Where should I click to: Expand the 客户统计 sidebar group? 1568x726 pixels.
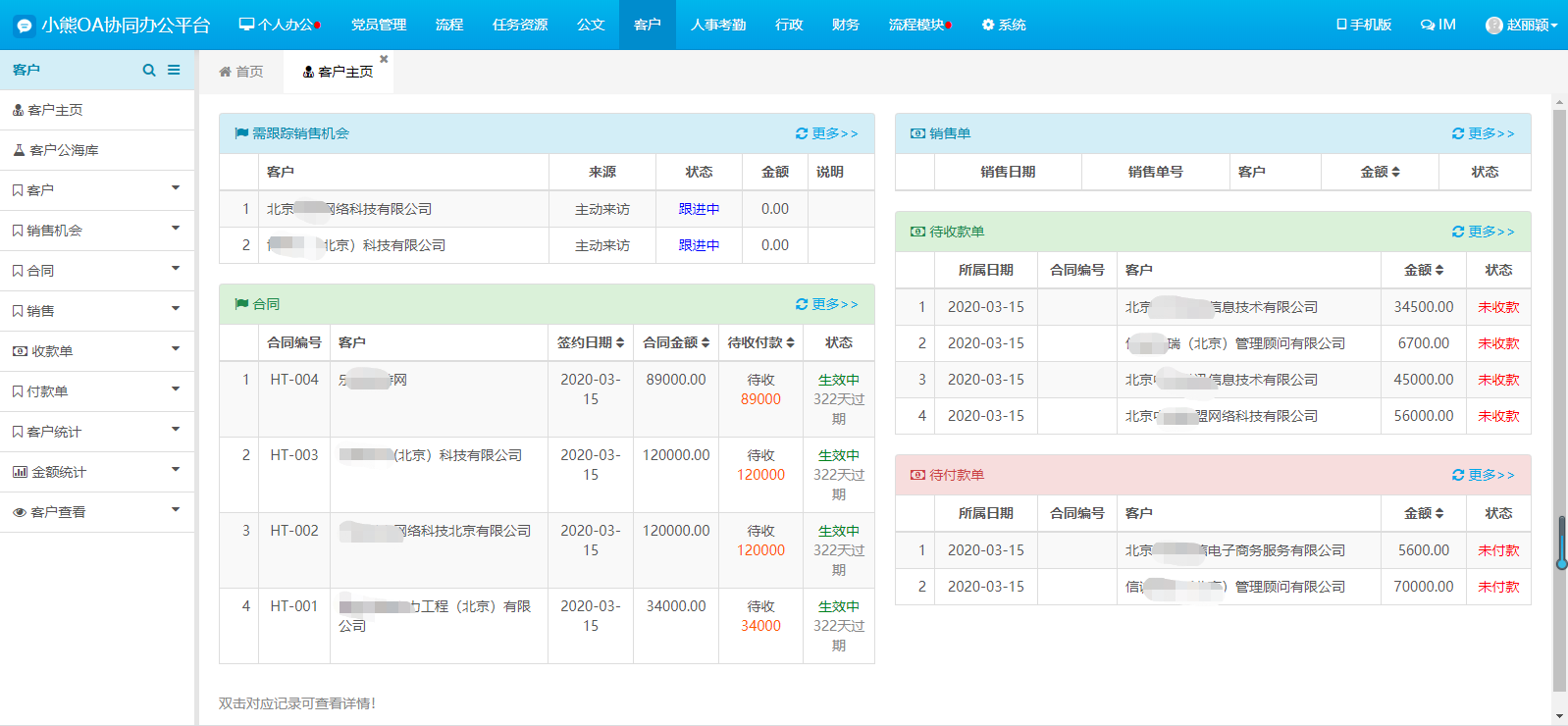click(x=97, y=432)
